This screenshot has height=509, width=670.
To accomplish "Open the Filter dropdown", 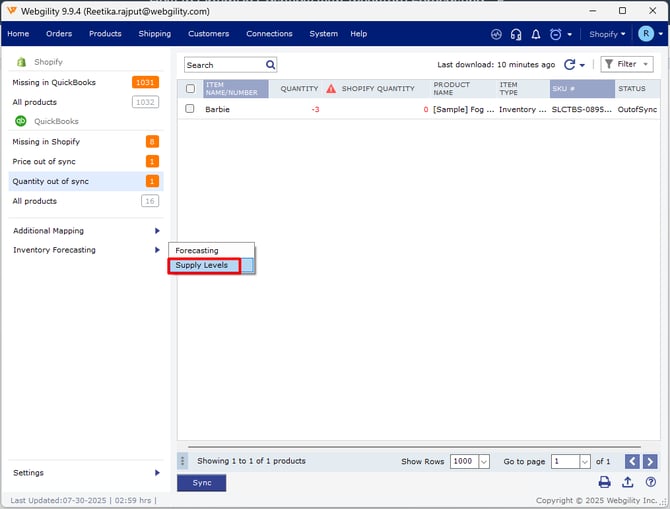I will click(626, 65).
